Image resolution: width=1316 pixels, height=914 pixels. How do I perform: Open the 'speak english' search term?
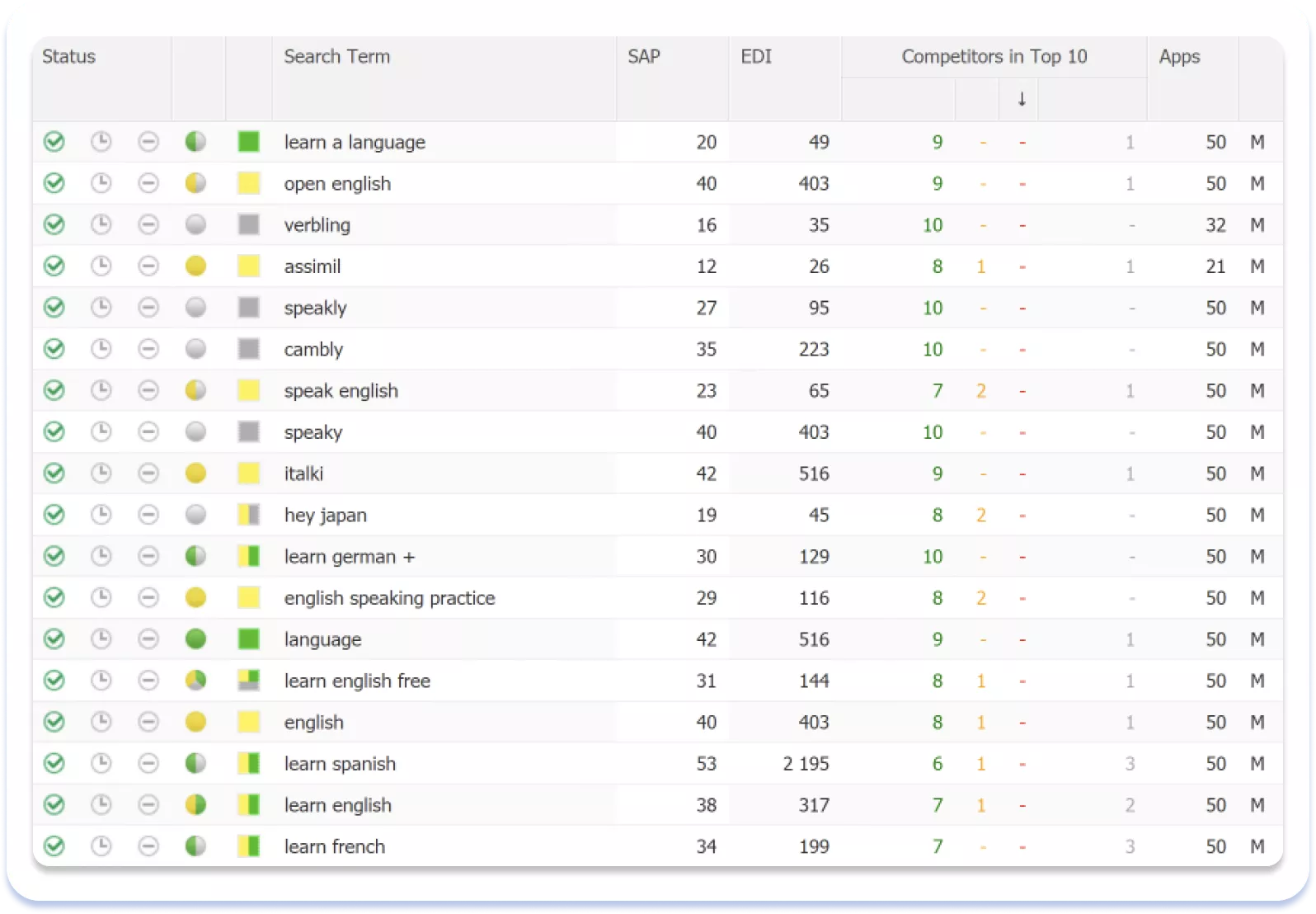(x=341, y=391)
